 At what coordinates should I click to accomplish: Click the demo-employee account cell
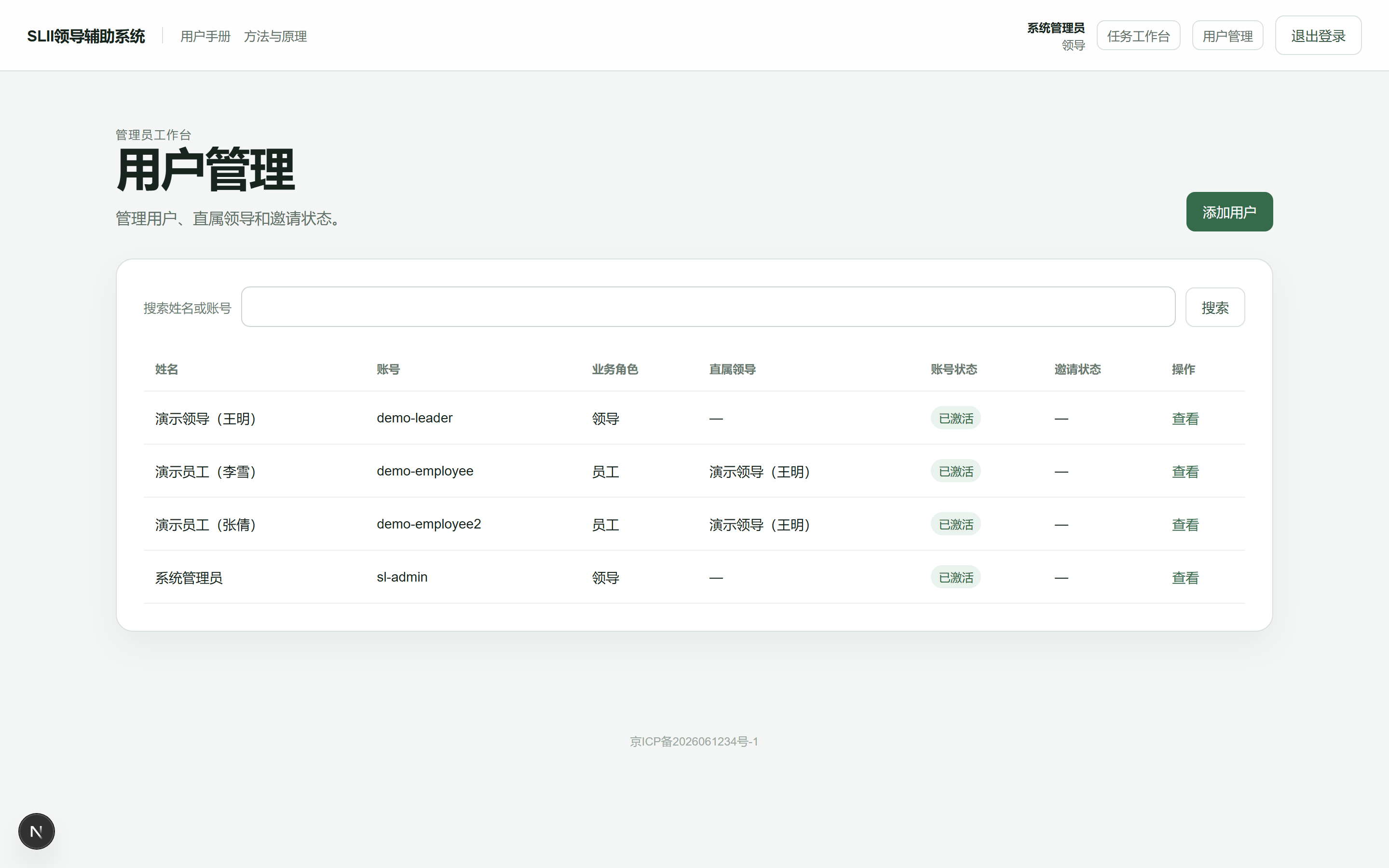[x=425, y=471]
